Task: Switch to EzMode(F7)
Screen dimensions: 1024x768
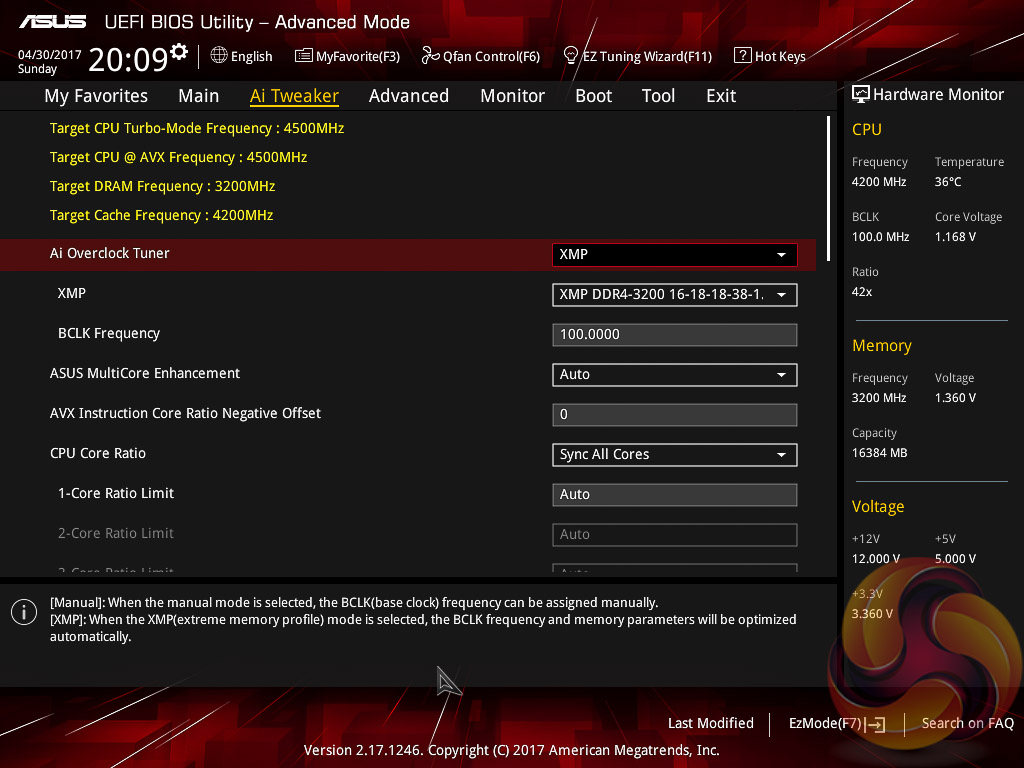Action: [837, 724]
